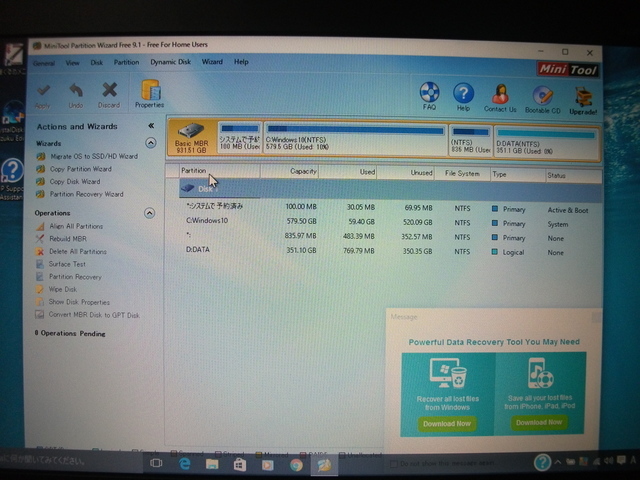Image resolution: width=640 pixels, height=480 pixels.
Task: Start the Copy Disk Wizard
Action: pyautogui.click(x=75, y=182)
